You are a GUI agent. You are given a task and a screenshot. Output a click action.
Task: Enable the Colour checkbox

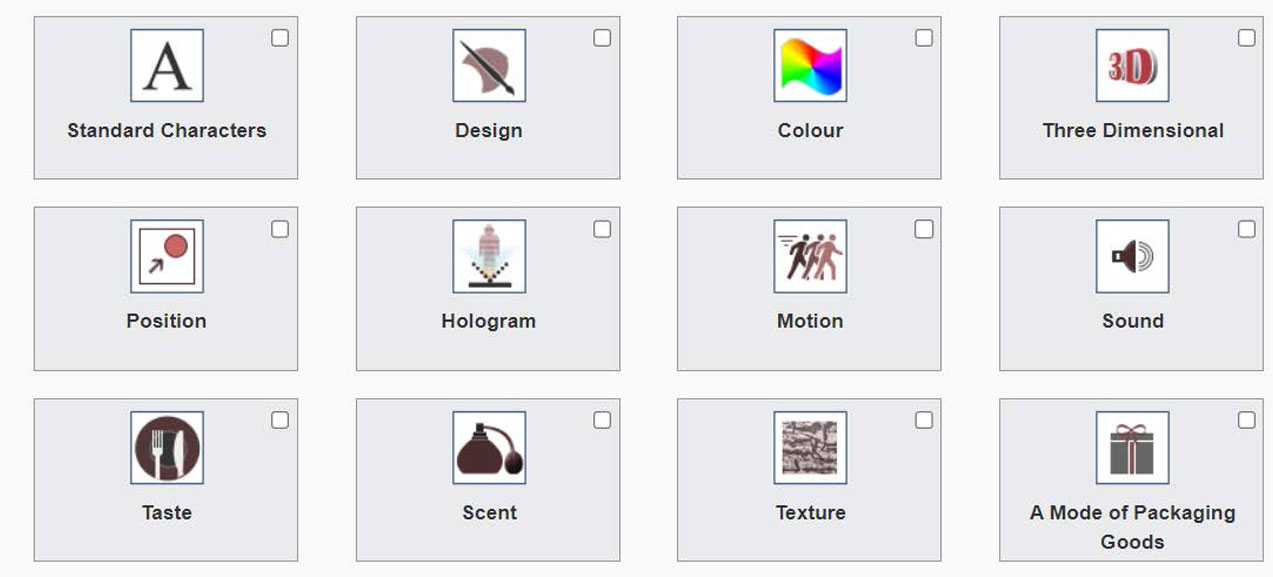924,38
